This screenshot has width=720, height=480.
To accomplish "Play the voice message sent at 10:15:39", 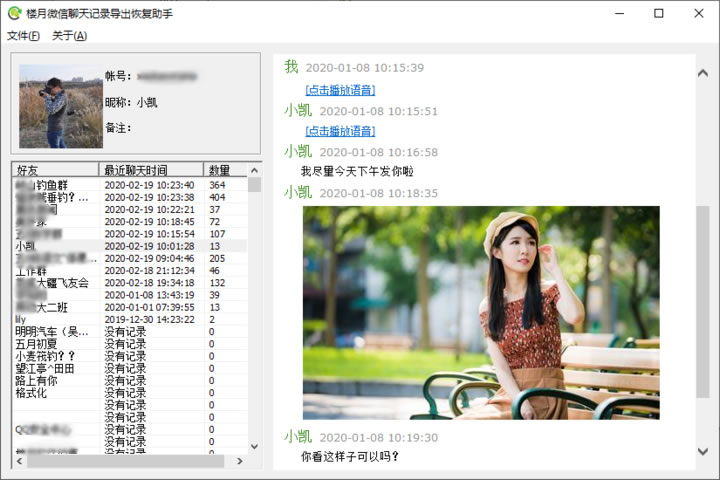I will click(340, 90).
